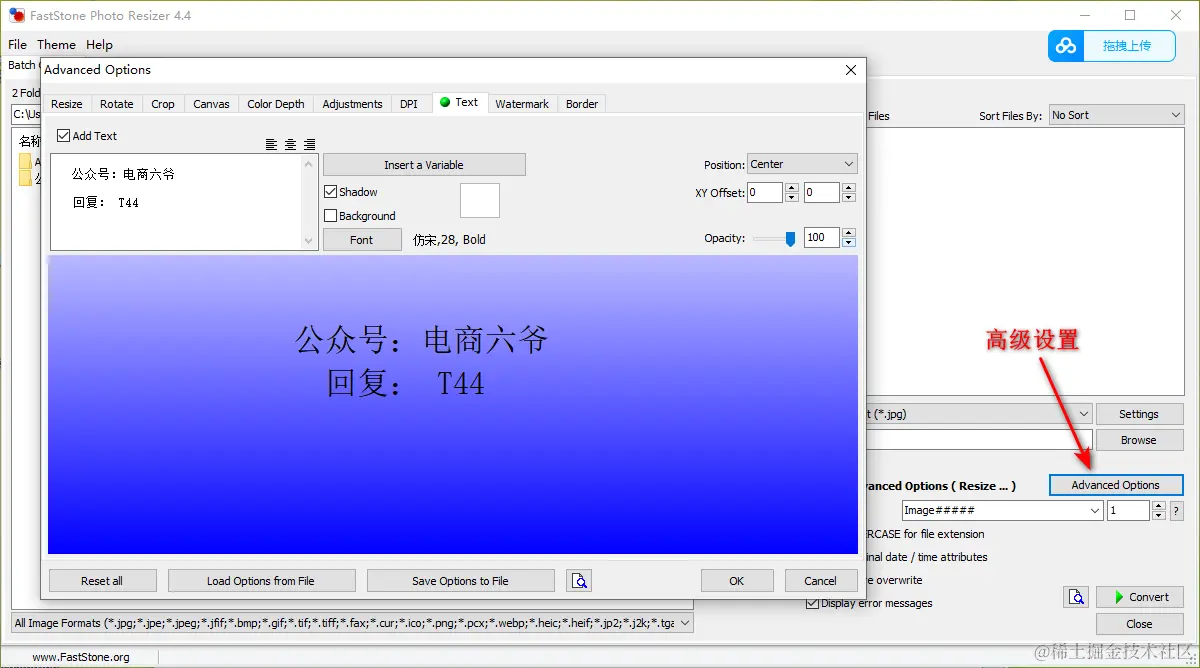Screen dimensions: 1200x668
Task: Switch to the Rotate tab
Action: pos(117,104)
